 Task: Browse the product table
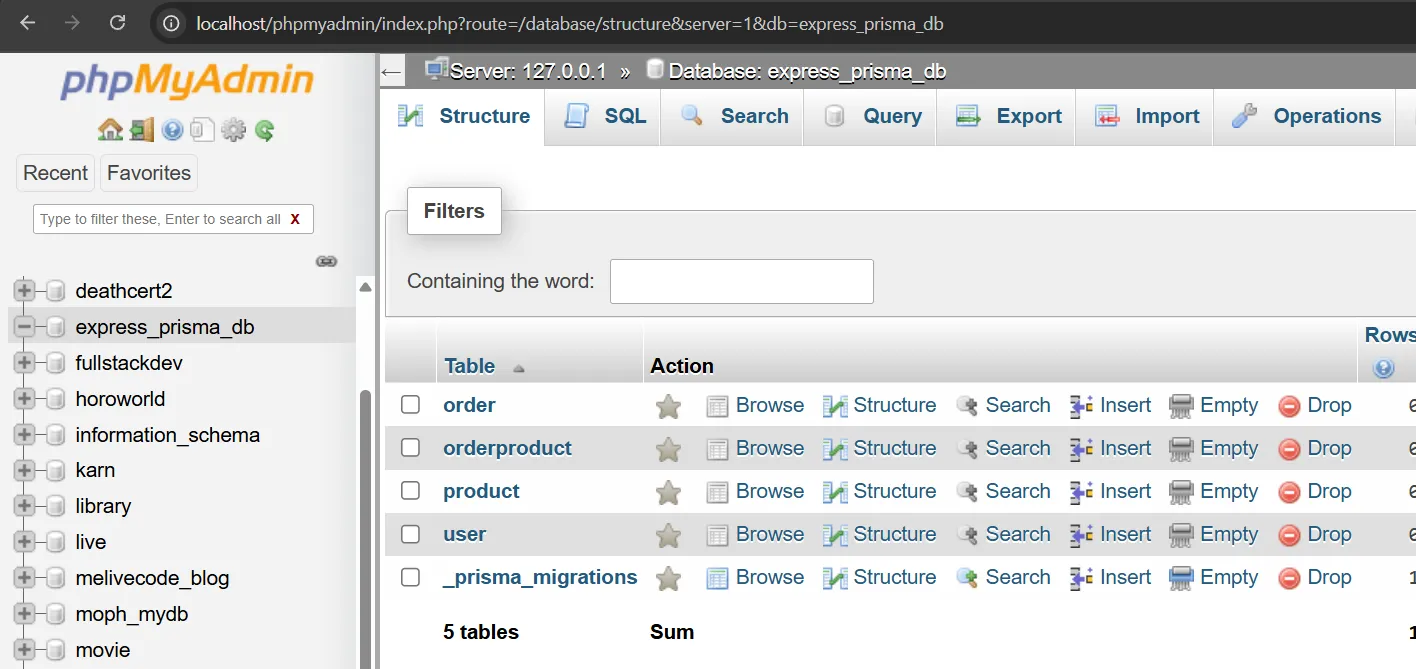coord(755,491)
